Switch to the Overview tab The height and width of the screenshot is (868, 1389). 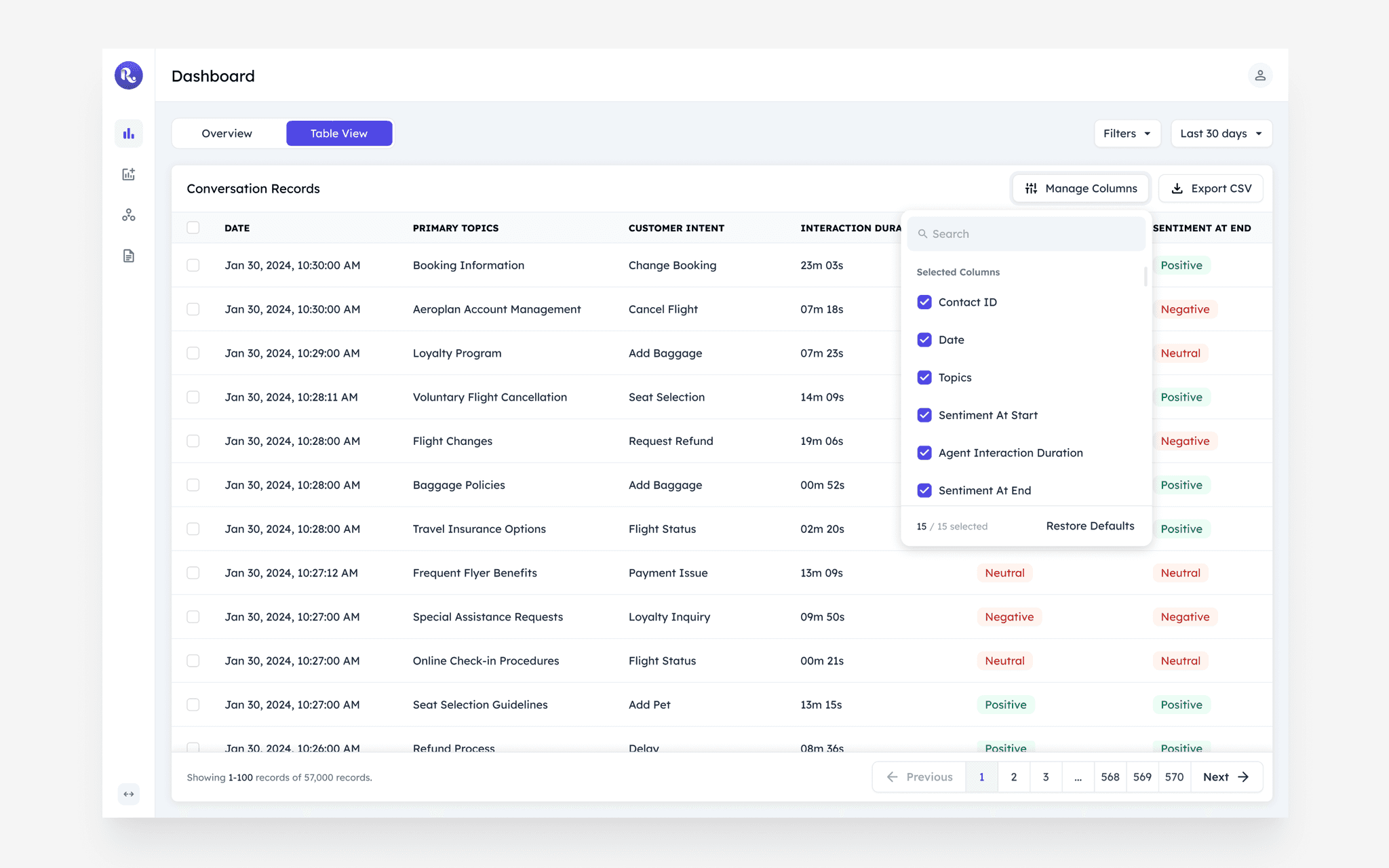227,134
